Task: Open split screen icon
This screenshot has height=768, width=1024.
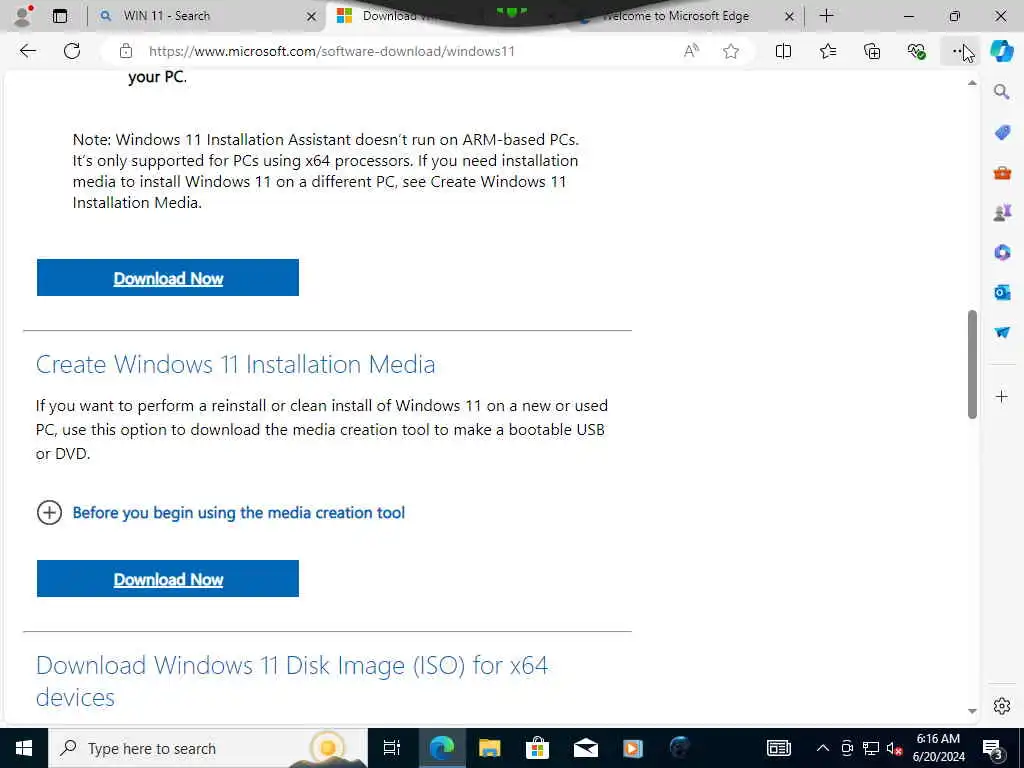Action: tap(783, 51)
